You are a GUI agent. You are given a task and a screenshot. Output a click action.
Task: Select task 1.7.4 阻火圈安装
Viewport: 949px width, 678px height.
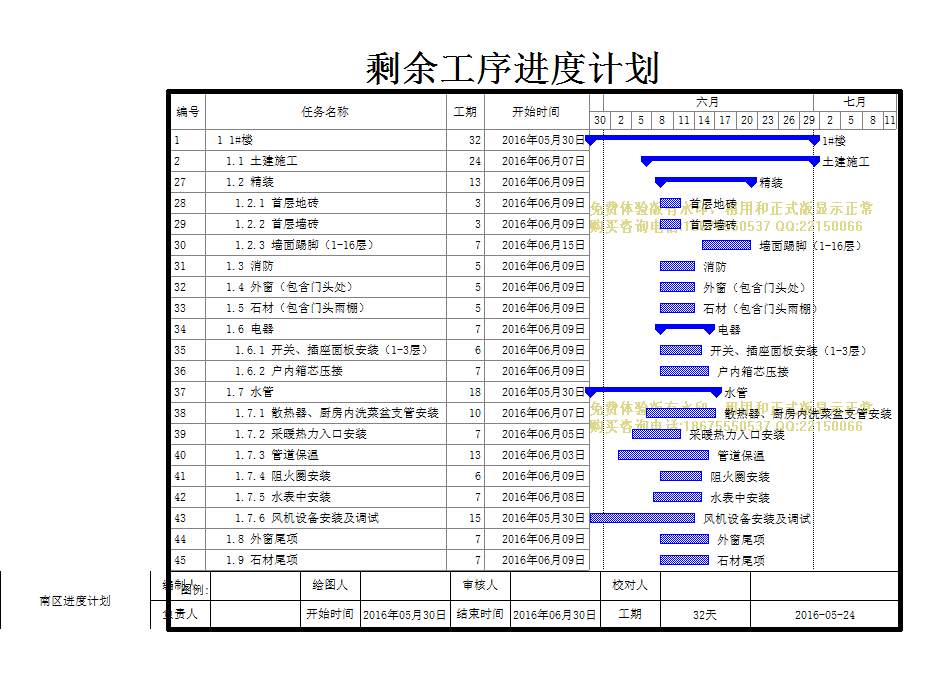point(379,476)
